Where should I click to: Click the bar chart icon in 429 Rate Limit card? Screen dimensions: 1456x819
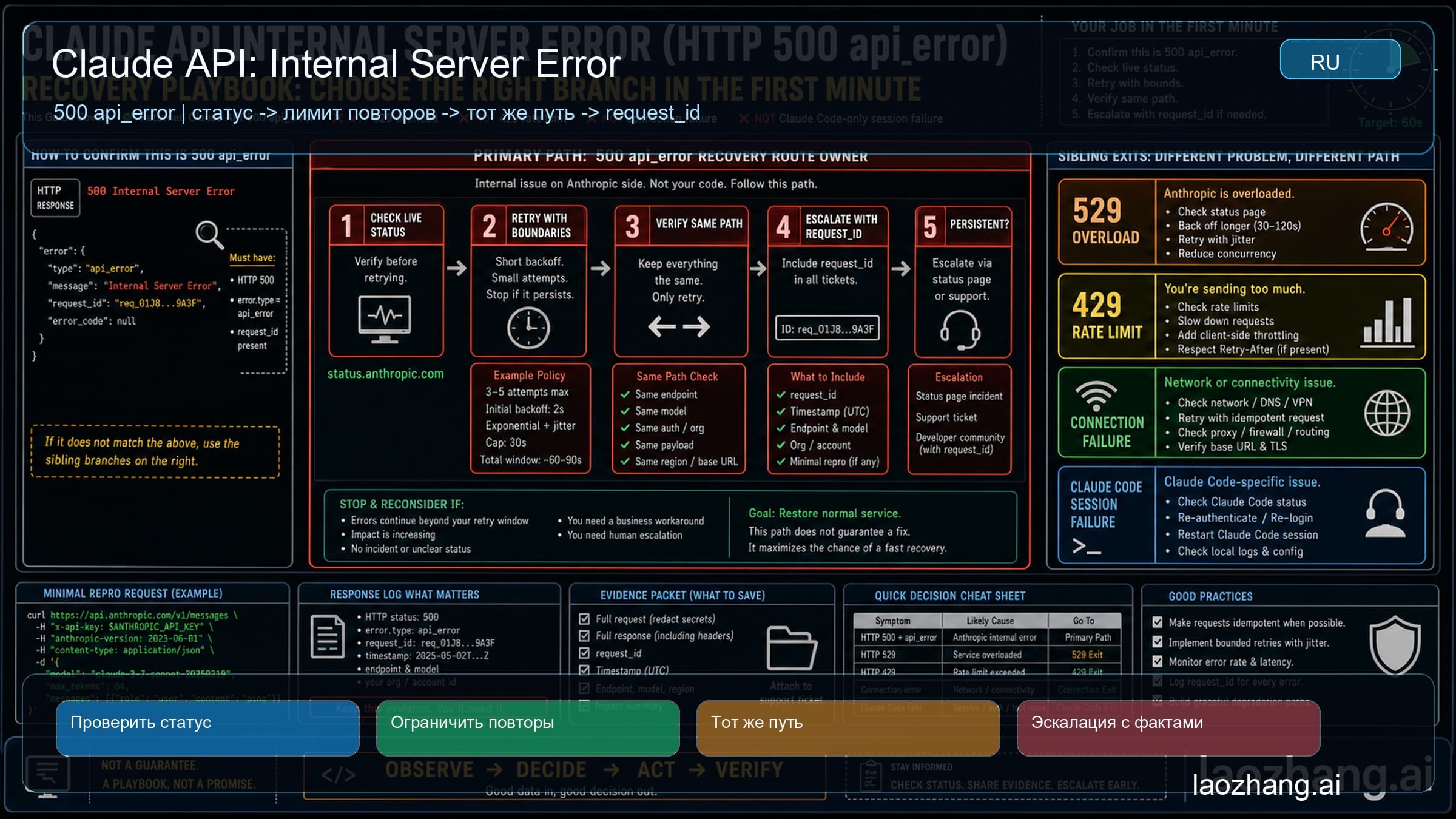(1387, 322)
